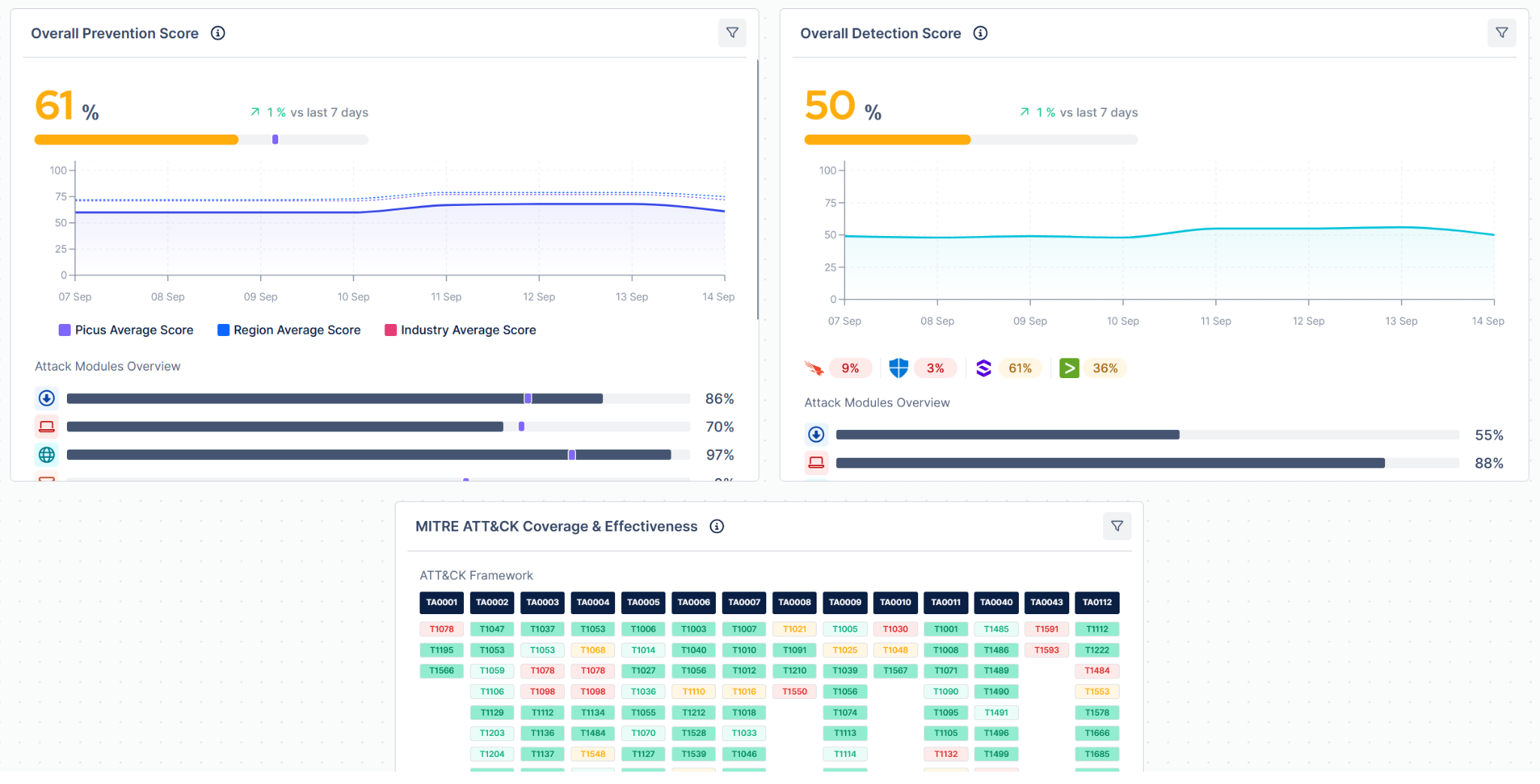Click the 61% prevention score progress bar
This screenshot has height=784, width=1540.
tap(202, 140)
